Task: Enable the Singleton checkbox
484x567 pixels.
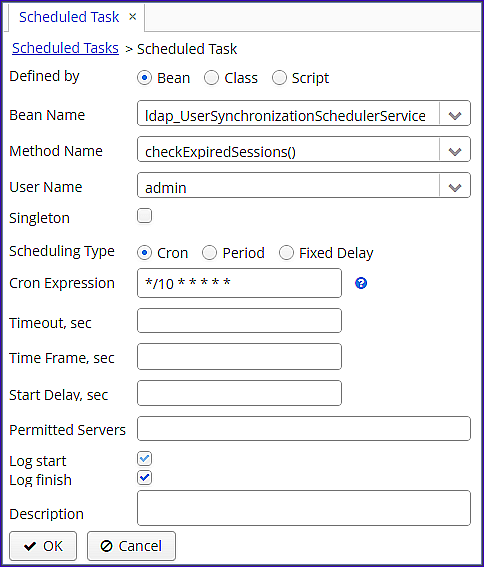Action: click(144, 216)
